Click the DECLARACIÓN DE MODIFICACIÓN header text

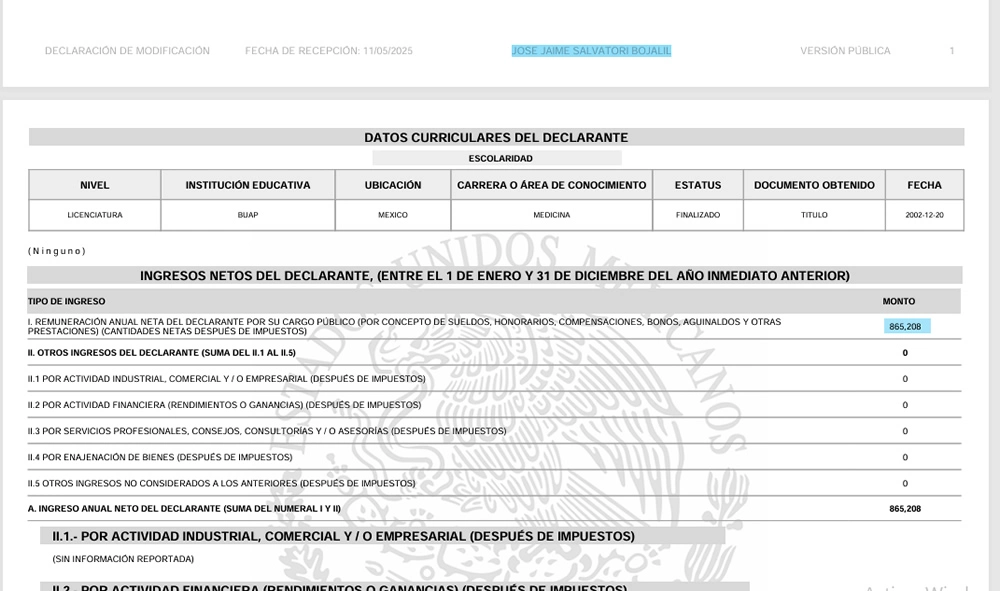point(127,51)
